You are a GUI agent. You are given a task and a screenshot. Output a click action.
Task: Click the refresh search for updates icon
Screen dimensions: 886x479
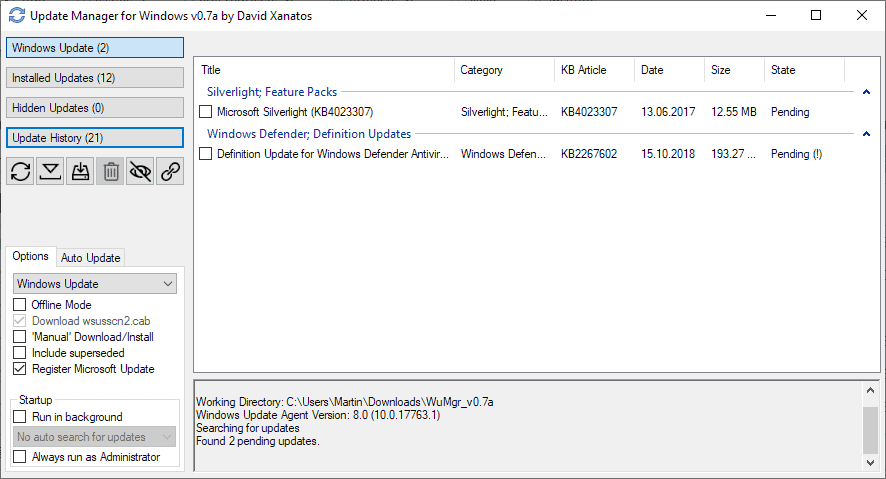pos(20,171)
